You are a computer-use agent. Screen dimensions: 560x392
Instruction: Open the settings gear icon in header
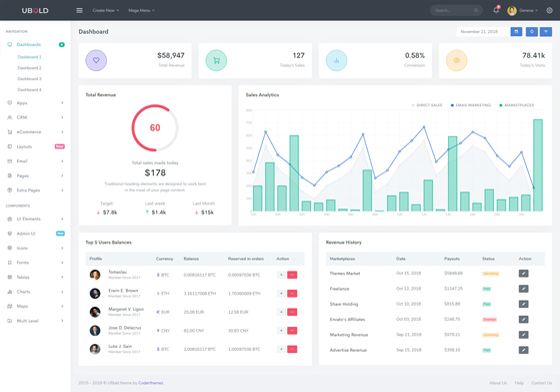click(549, 10)
